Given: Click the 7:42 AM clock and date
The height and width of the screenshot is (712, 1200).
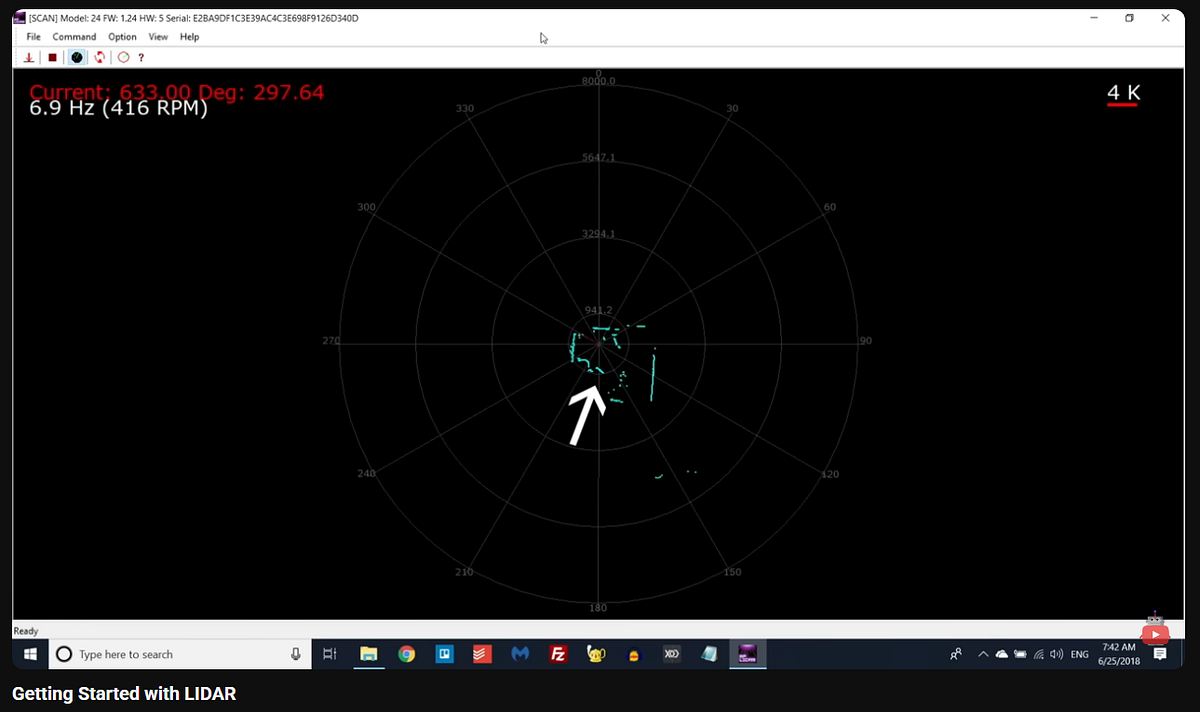Looking at the screenshot, I should (x=1118, y=654).
